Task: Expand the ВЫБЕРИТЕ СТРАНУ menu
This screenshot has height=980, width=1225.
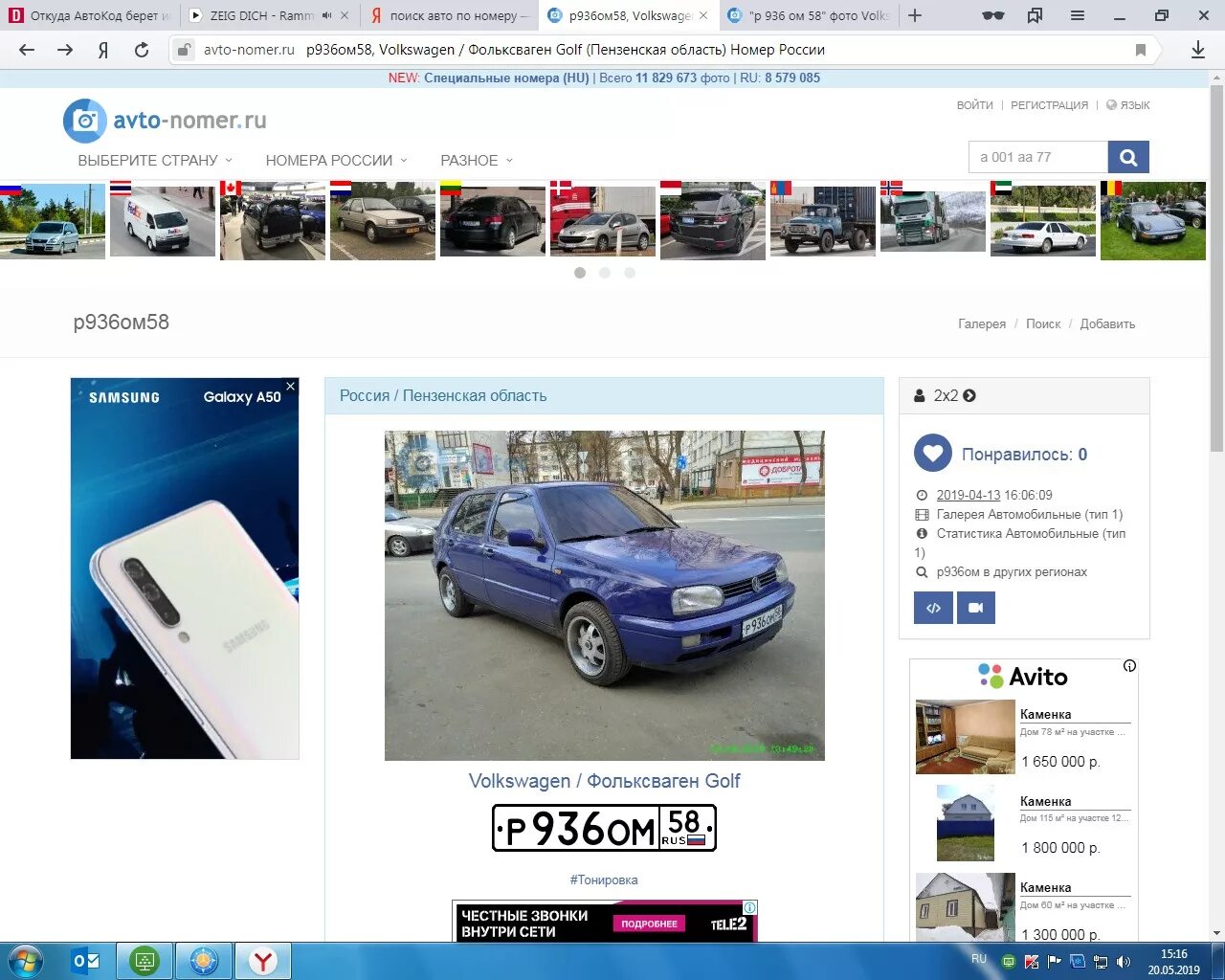Action: 155,161
